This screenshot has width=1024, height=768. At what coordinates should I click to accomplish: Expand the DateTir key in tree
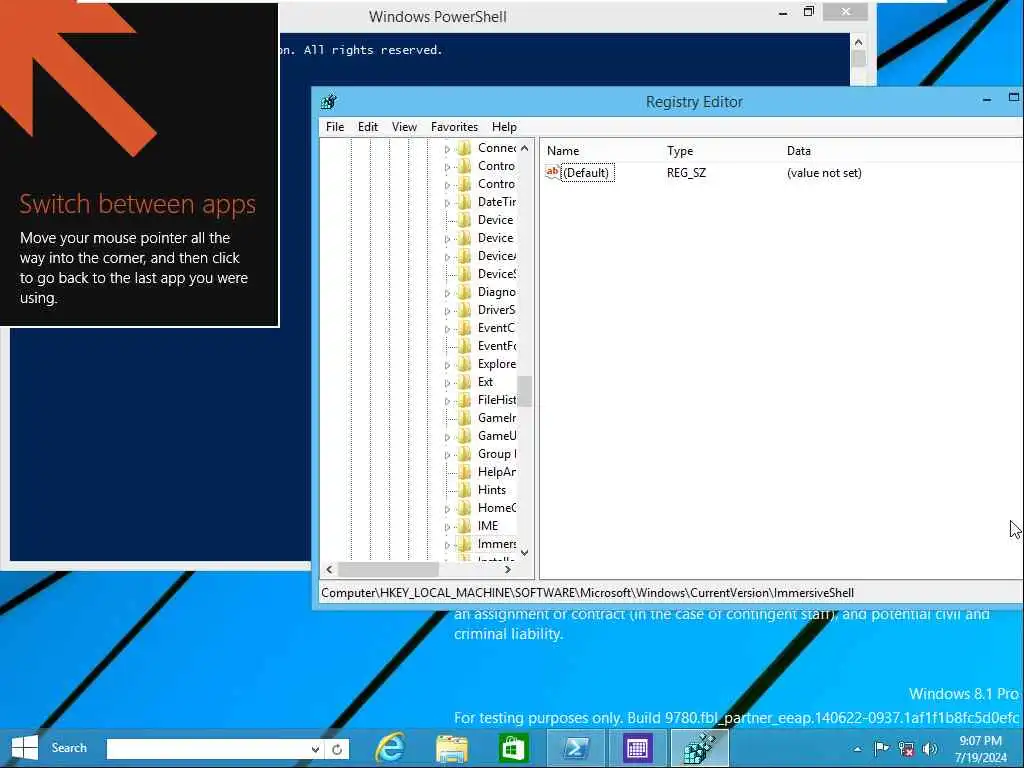[x=447, y=203]
